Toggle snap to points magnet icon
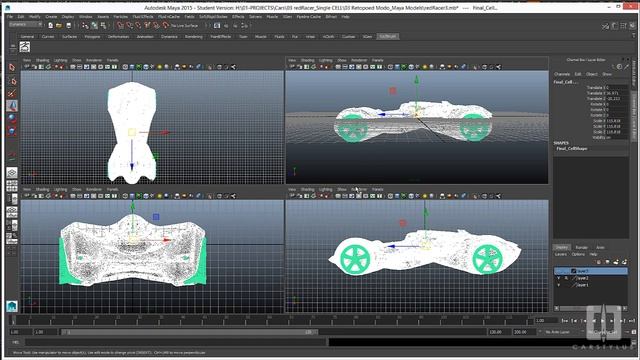640x360 pixels. click(138, 25)
